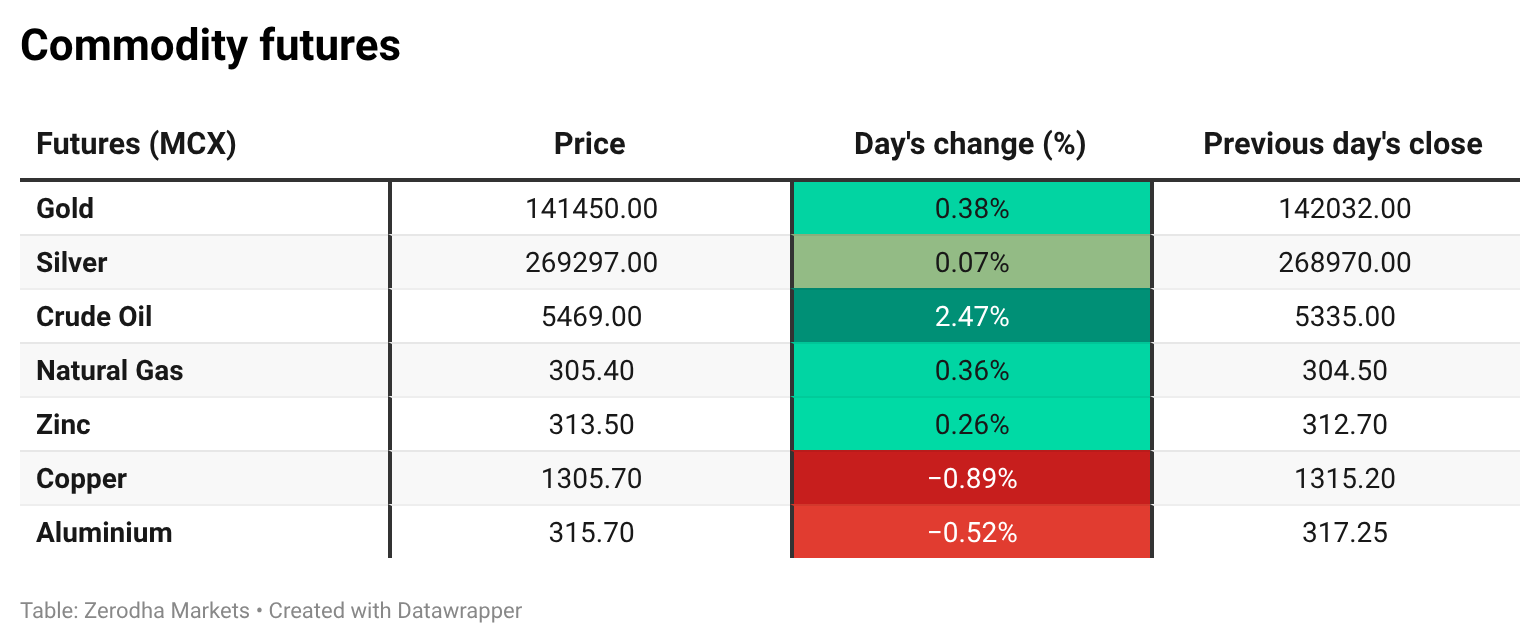Screen dimensions: 1540x644
Task: Click the Gold row label
Action: tap(65, 209)
